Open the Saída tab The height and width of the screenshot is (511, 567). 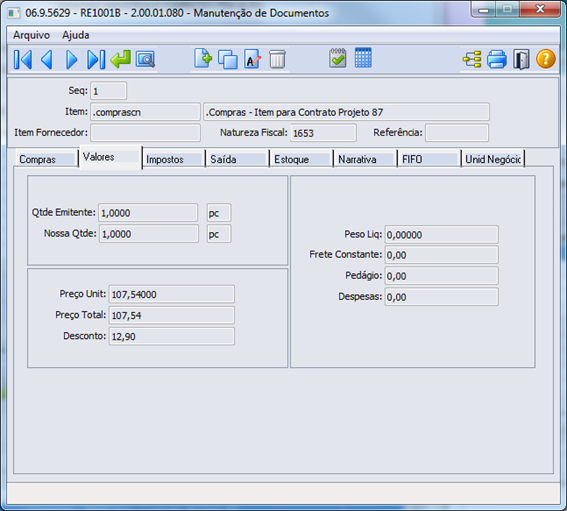pyautogui.click(x=237, y=159)
